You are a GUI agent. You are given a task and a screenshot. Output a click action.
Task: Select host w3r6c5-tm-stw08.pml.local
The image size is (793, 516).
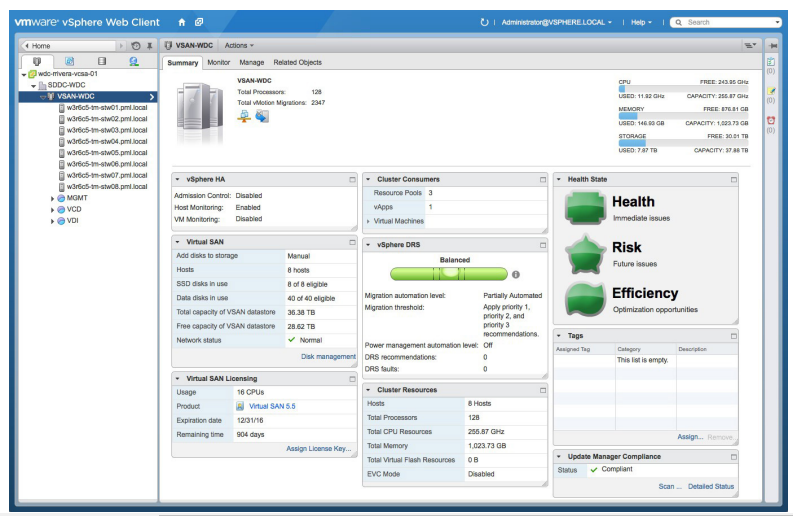click(107, 187)
